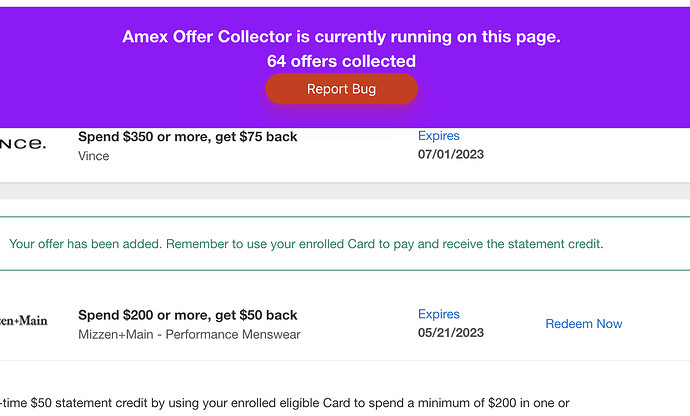Open the Redeem Now link
The image size is (690, 416).
coord(583,323)
